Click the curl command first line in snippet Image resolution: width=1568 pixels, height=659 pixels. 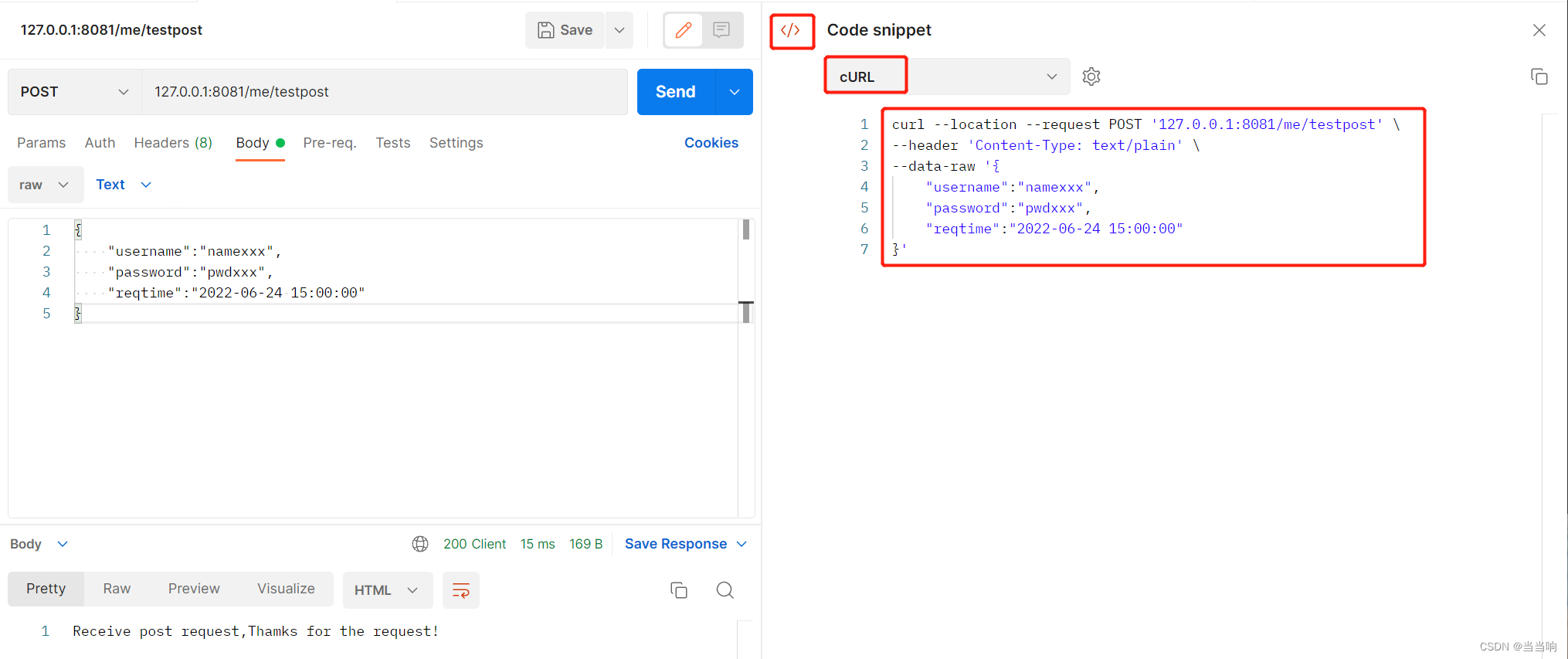1146,124
